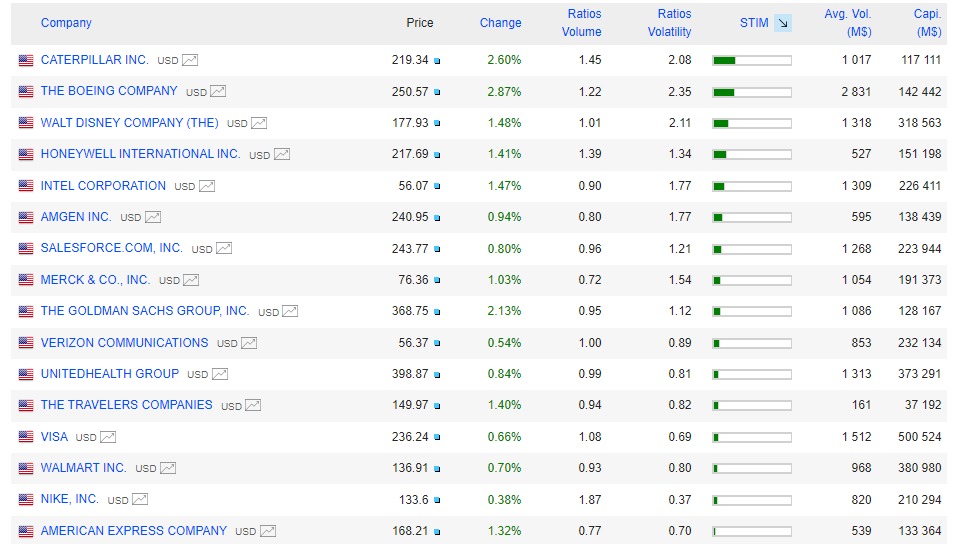Open chart icon beside American Express Company

tap(268, 531)
